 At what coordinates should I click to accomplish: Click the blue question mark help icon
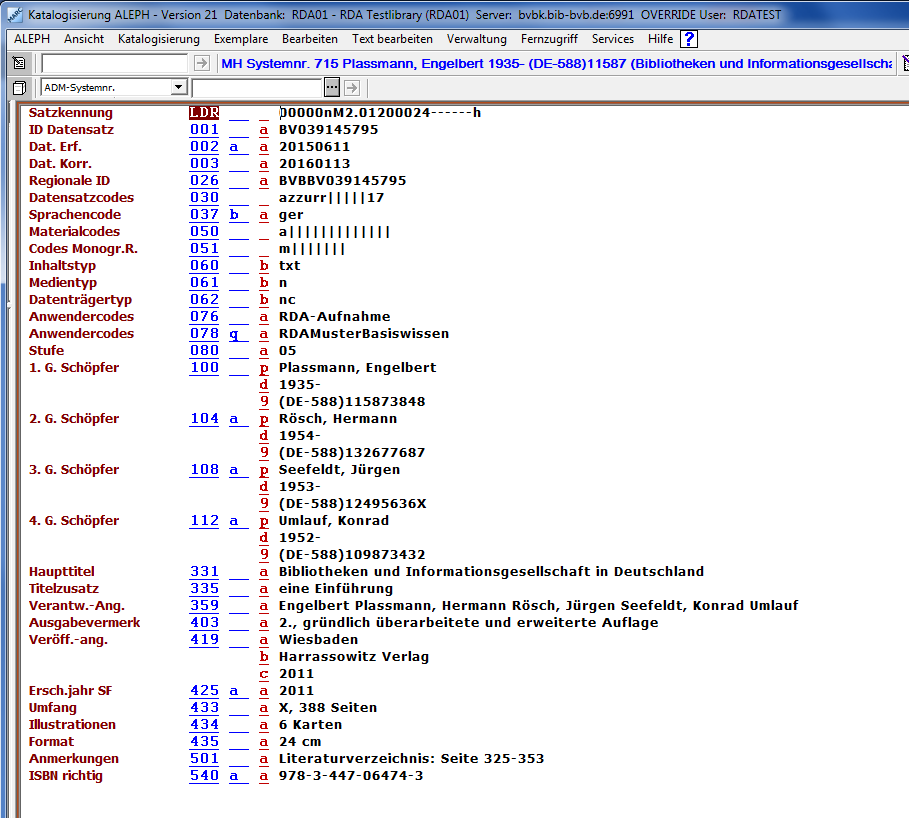pos(689,39)
